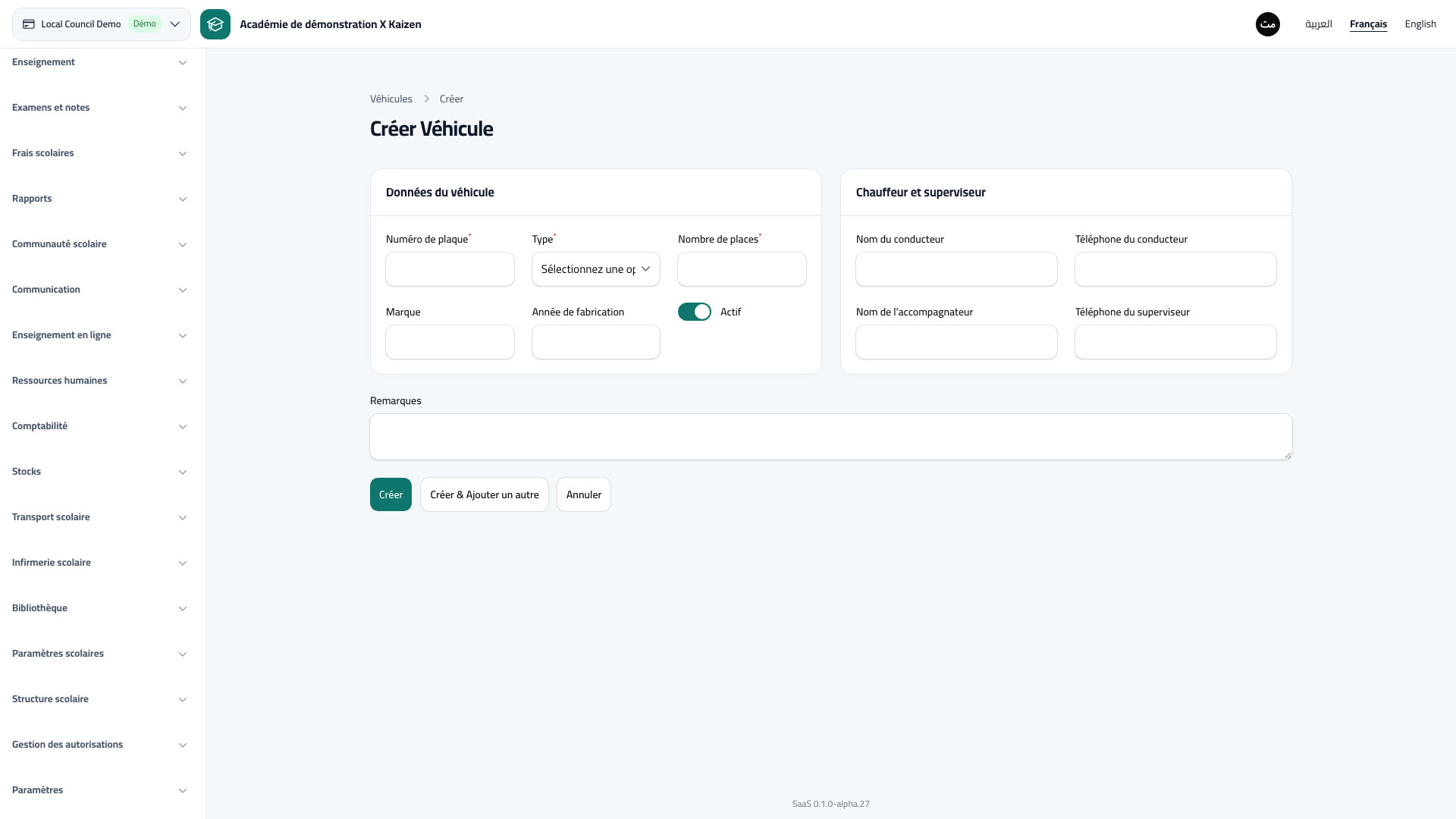Toggle the Actif switch off
Image resolution: width=1456 pixels, height=819 pixels.
(695, 312)
